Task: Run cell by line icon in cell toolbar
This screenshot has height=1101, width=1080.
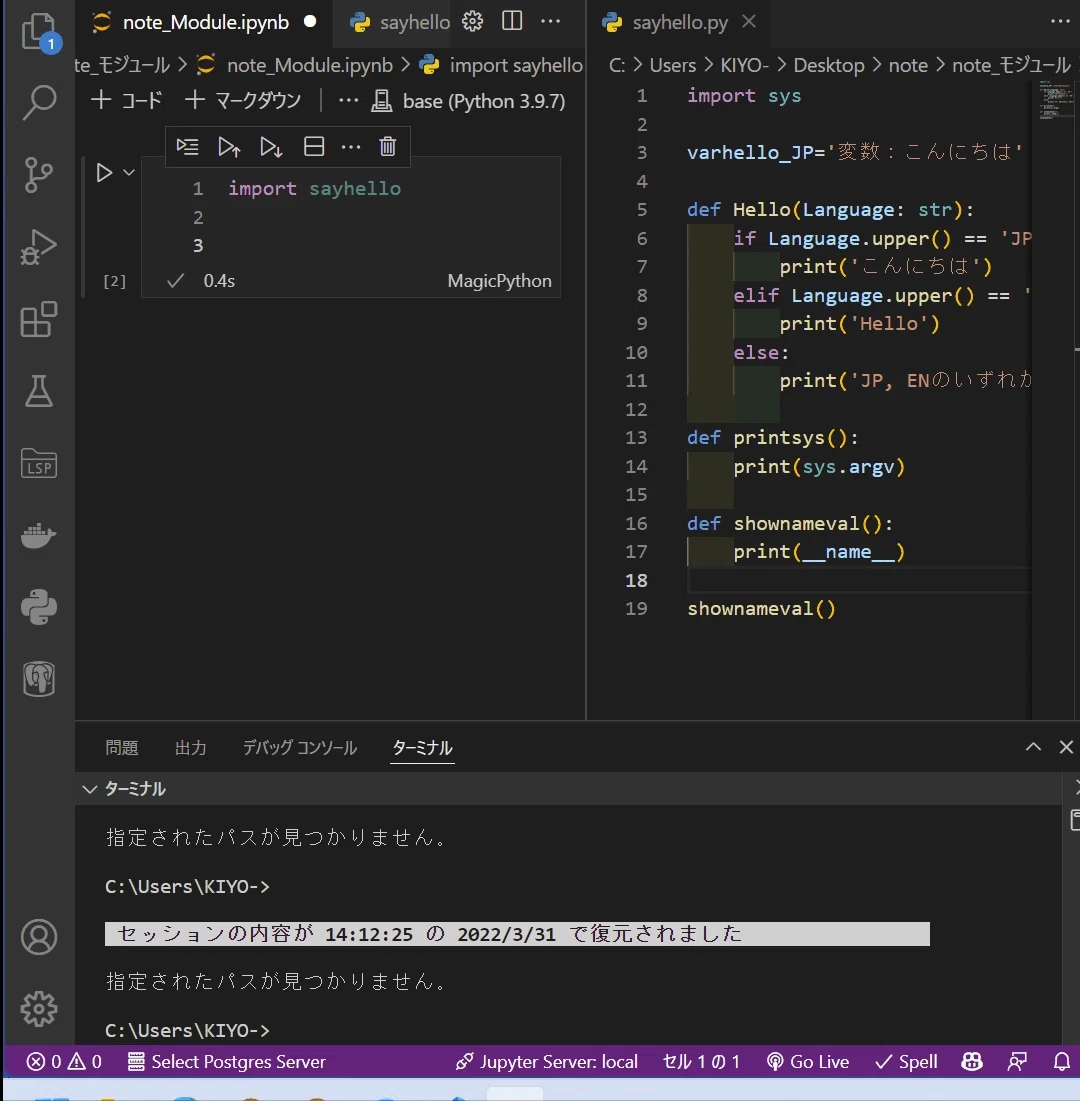Action: click(x=187, y=147)
